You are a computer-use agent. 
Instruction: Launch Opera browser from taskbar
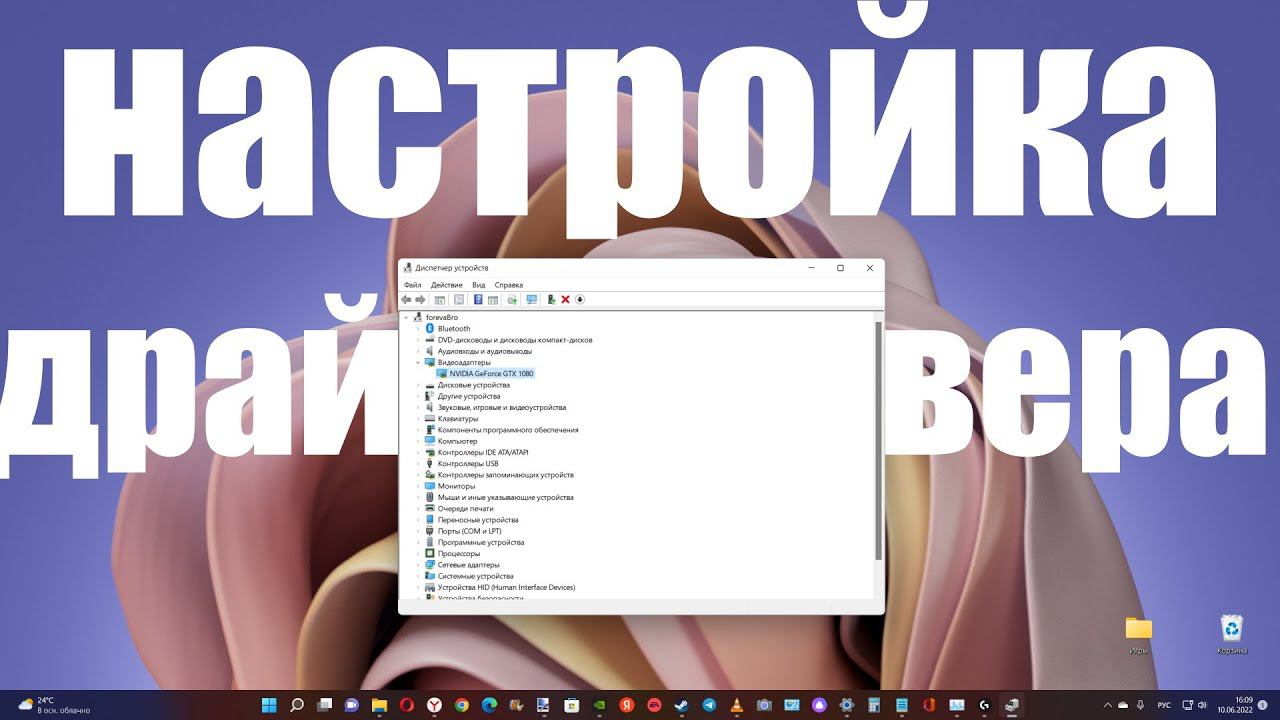tap(407, 705)
